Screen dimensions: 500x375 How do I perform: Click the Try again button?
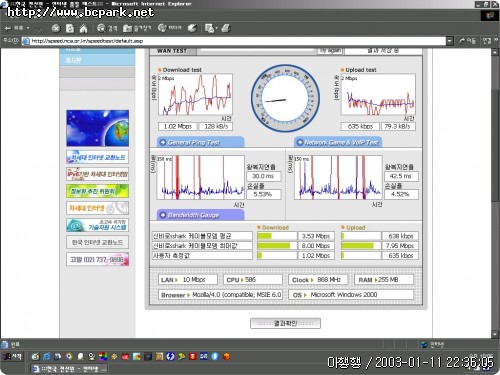(330, 51)
